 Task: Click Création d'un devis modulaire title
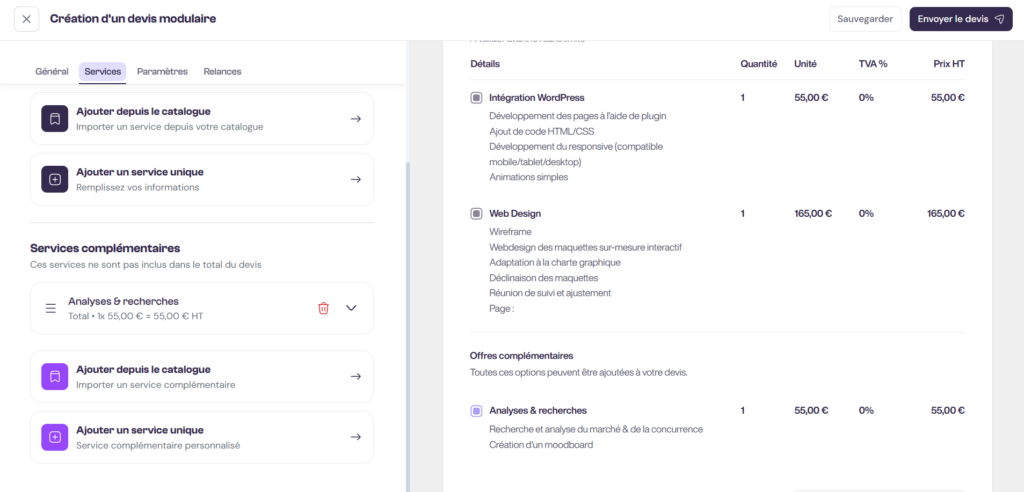pos(133,19)
